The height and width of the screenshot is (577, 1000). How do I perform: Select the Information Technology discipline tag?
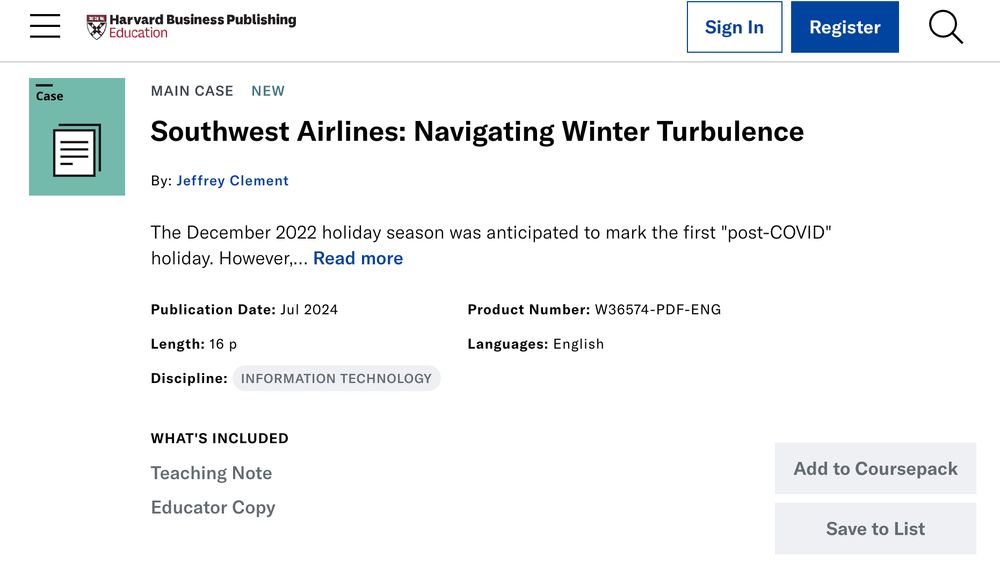coord(336,378)
